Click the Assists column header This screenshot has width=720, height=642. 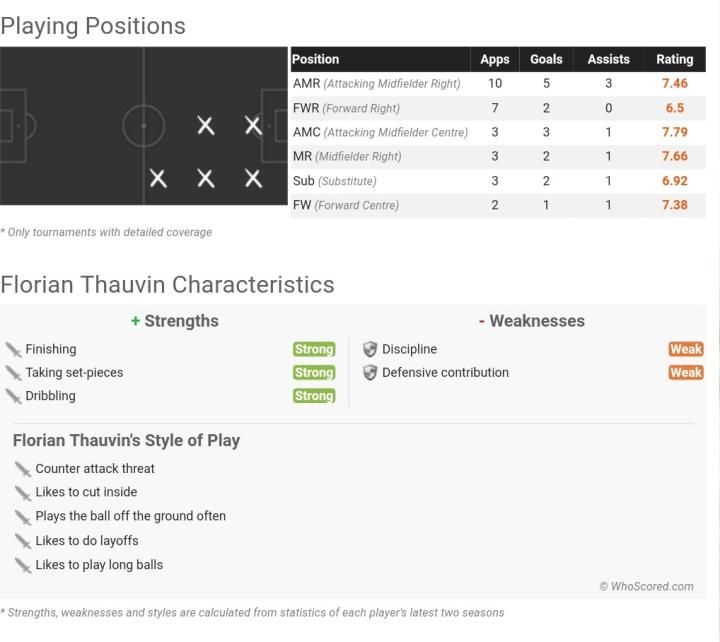[x=608, y=60]
